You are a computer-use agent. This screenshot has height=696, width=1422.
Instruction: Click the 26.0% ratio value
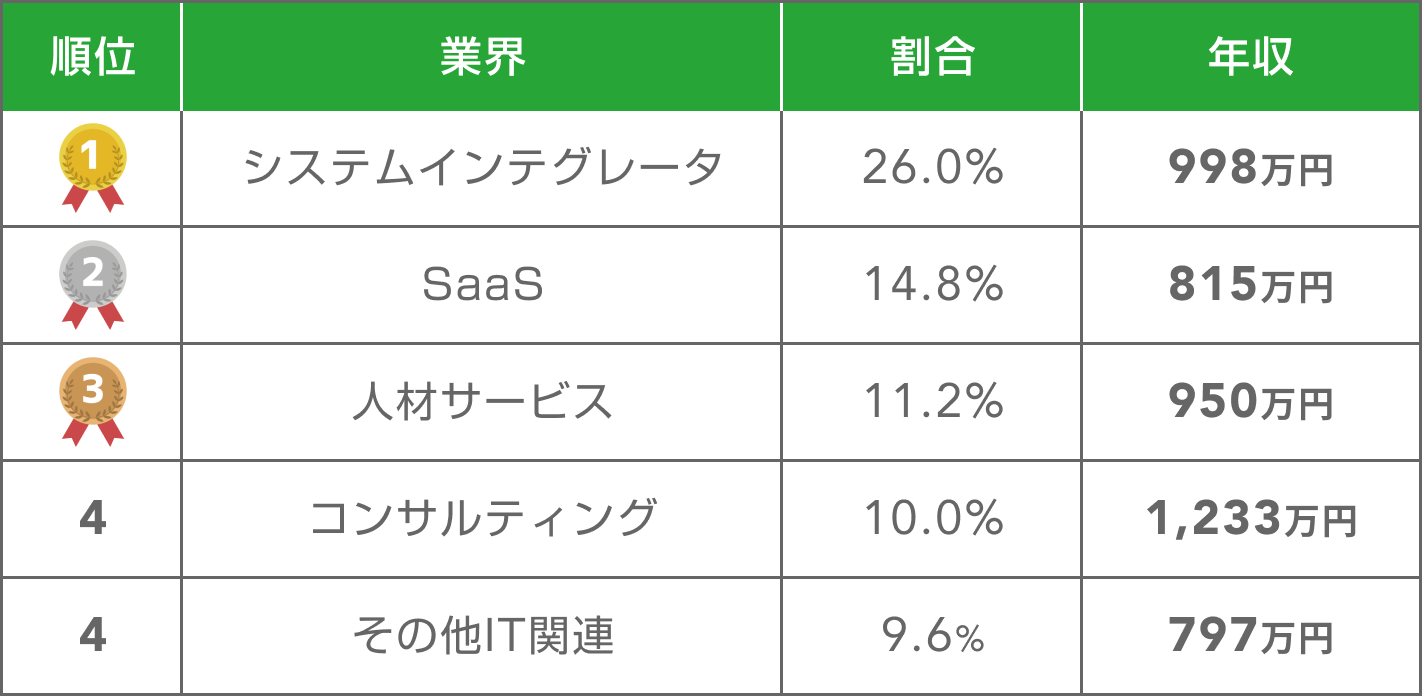pos(932,169)
